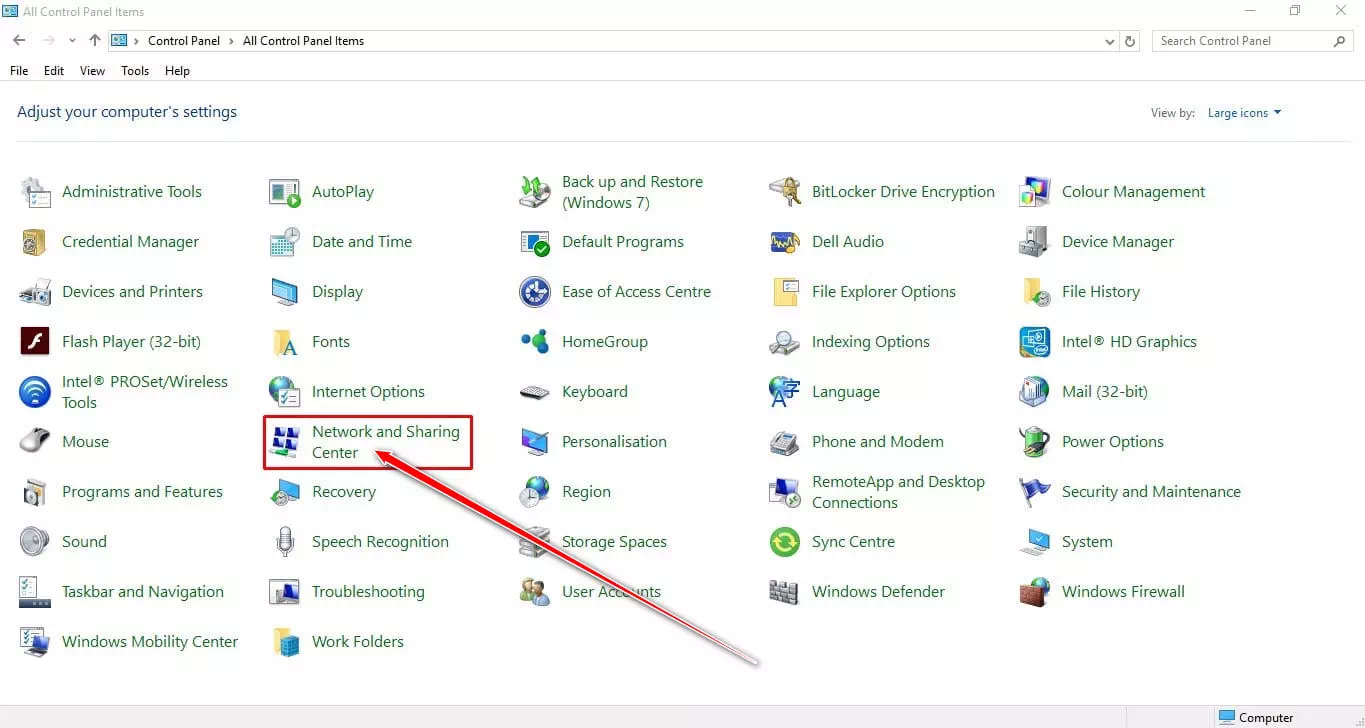1365x728 pixels.
Task: Click the Speech Recognition link
Action: [380, 542]
